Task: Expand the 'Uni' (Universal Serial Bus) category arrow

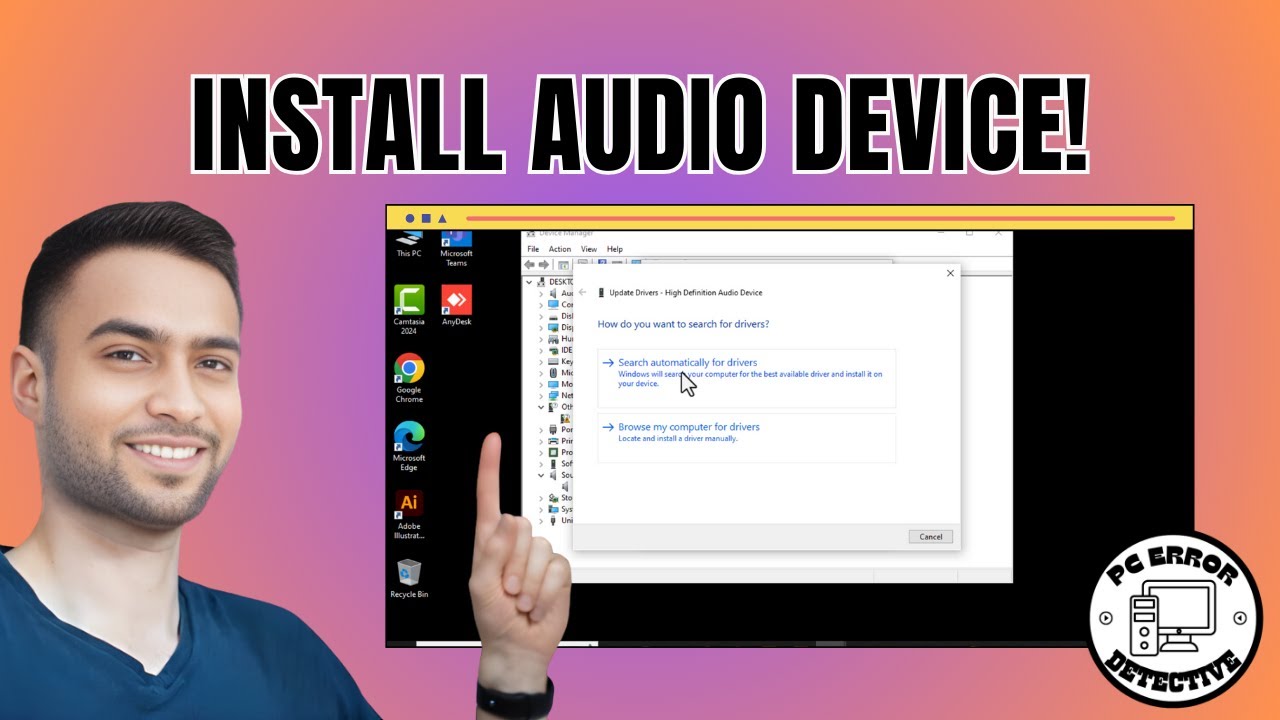Action: [x=542, y=520]
